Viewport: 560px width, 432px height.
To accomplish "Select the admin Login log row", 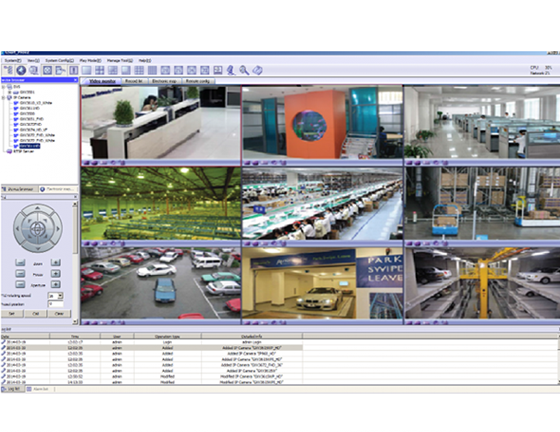I will (x=152, y=342).
